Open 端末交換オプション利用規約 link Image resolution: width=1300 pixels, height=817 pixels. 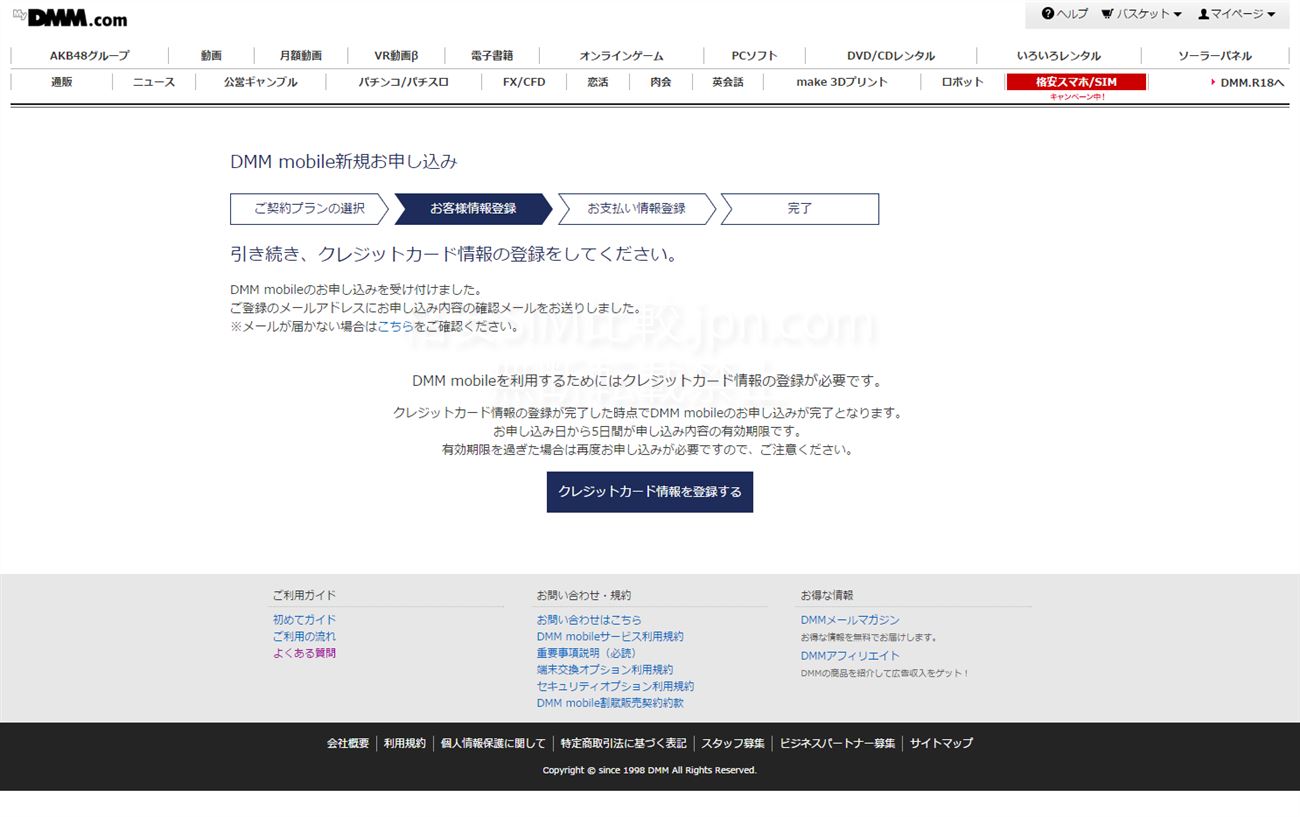(x=605, y=670)
